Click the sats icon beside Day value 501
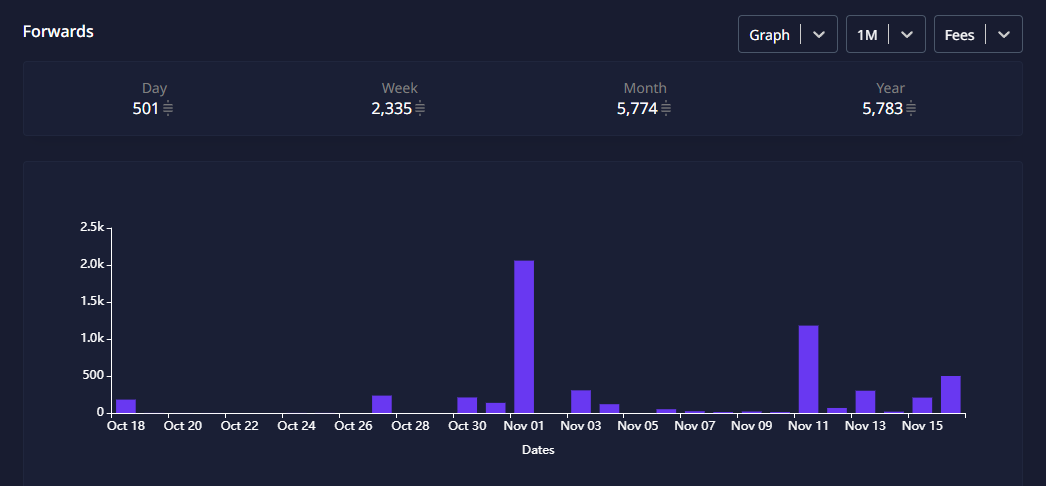This screenshot has width=1046, height=486. click(168, 109)
